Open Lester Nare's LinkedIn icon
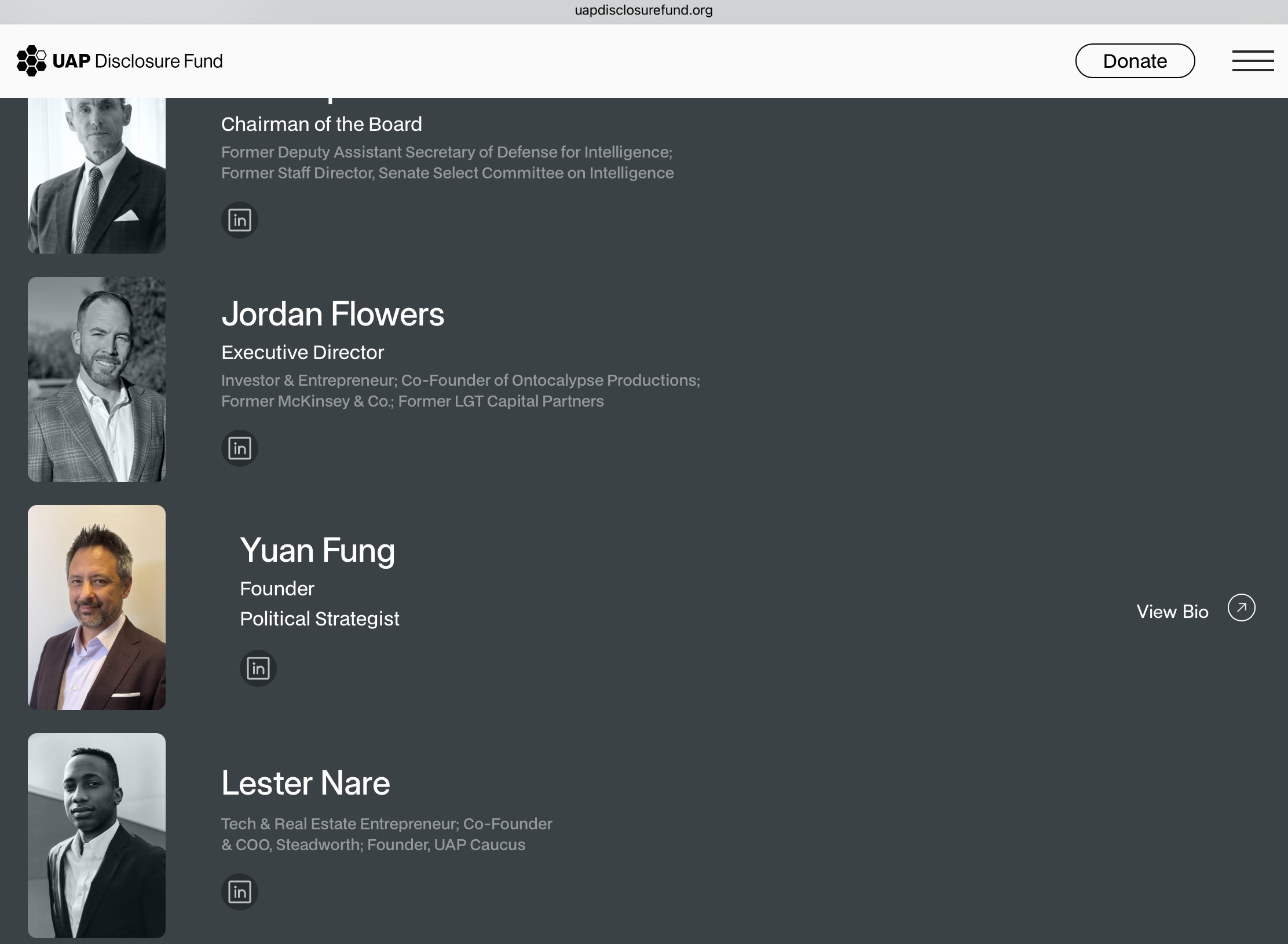Image resolution: width=1288 pixels, height=944 pixels. (x=239, y=892)
